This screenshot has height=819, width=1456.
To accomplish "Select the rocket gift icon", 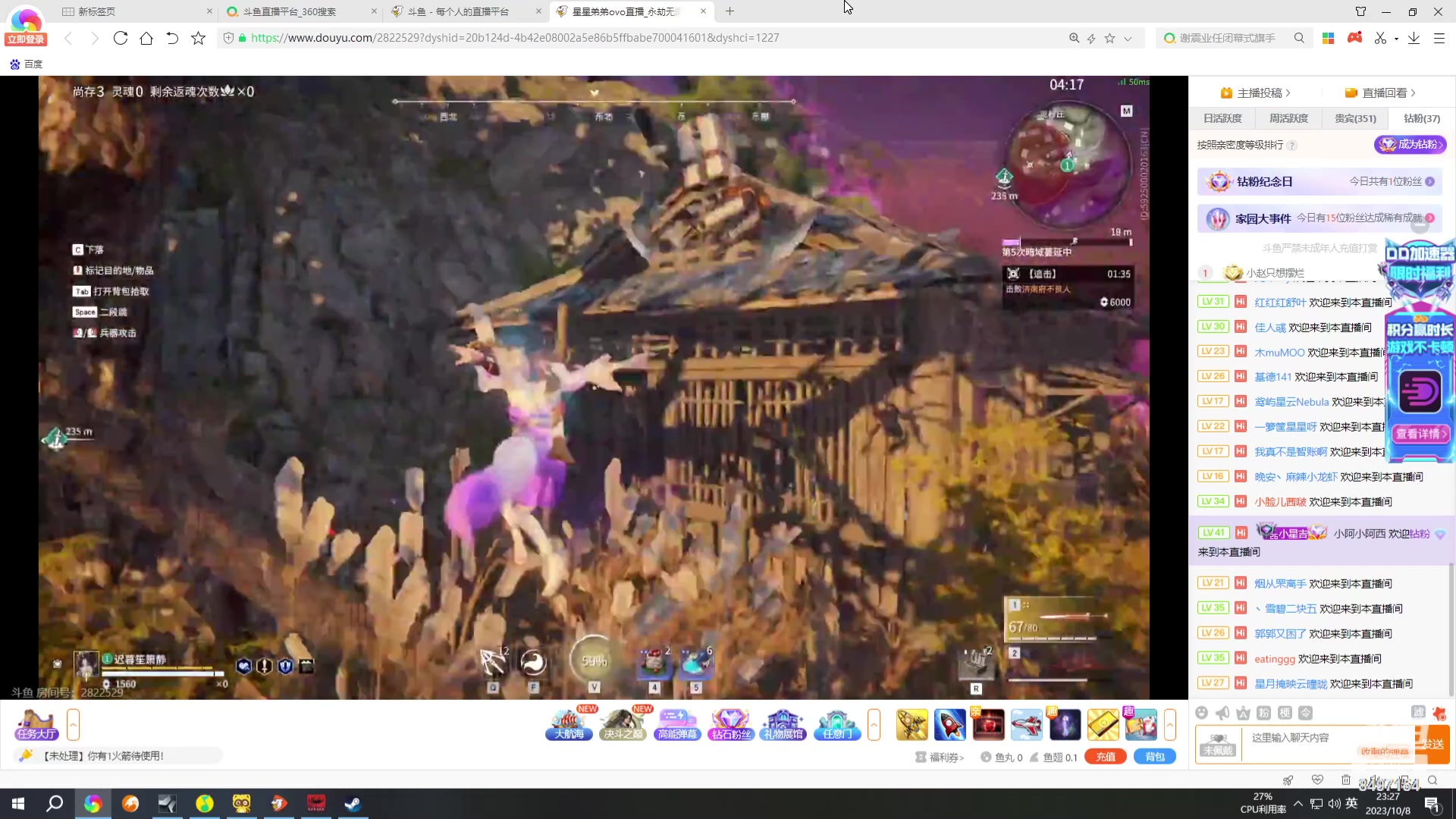I will coord(949,724).
